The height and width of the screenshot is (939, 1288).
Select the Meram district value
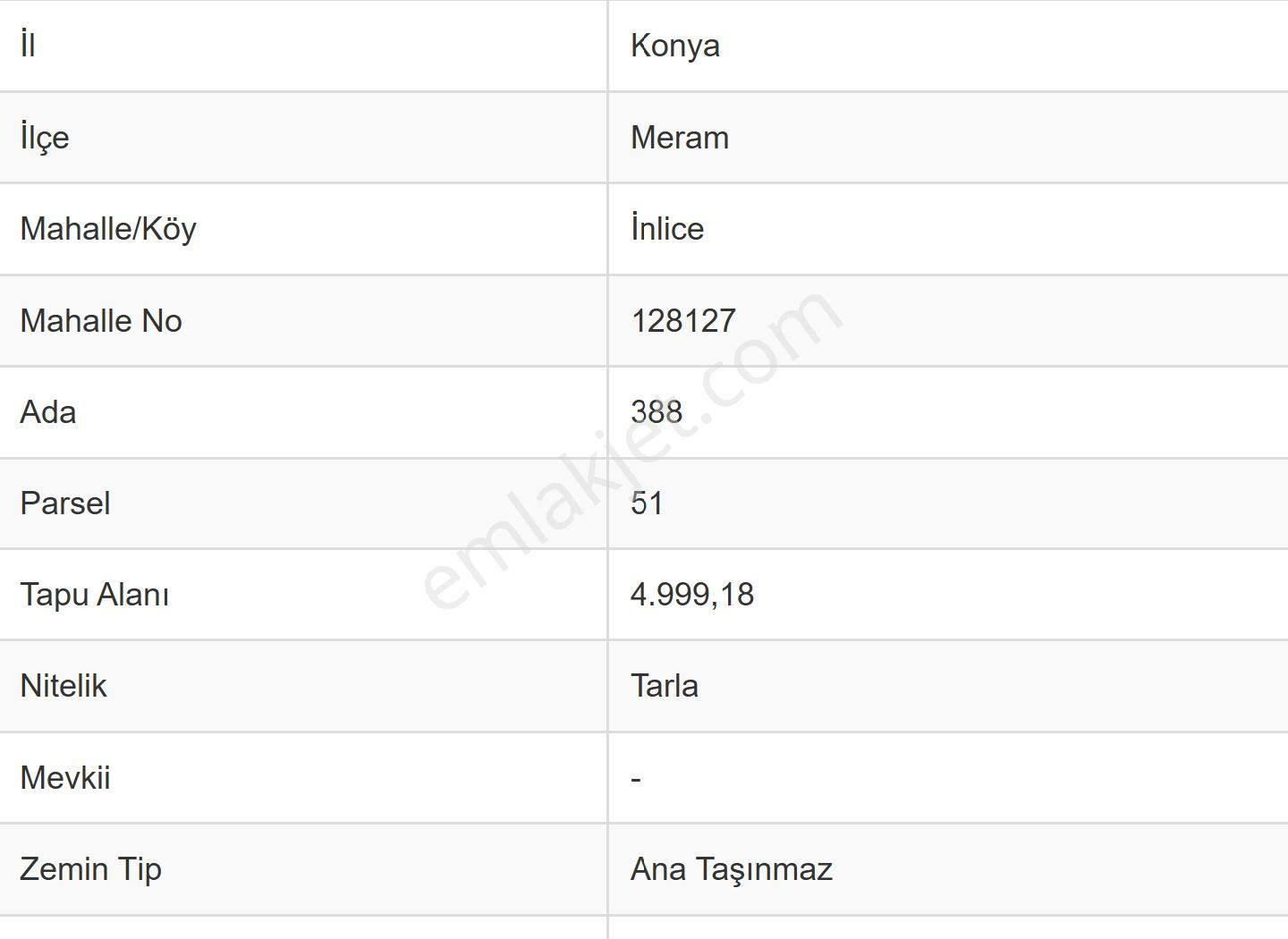tap(680, 138)
